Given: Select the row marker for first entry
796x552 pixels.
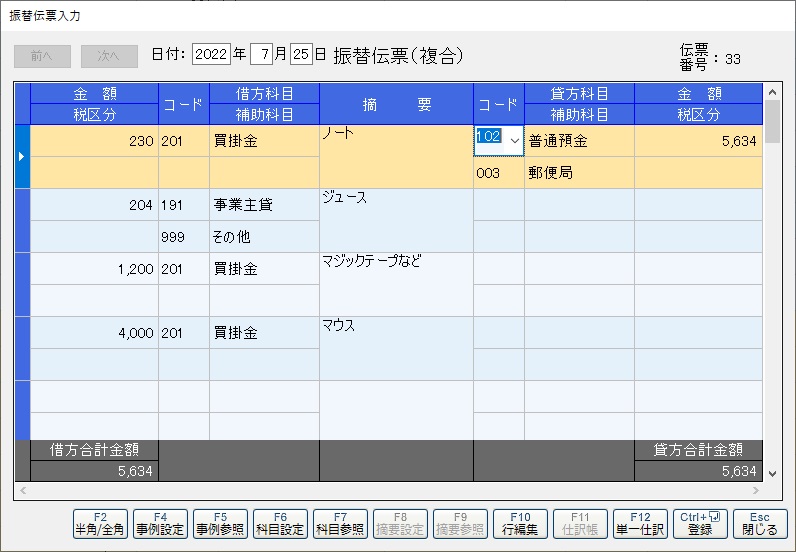Looking at the screenshot, I should pos(22,156).
